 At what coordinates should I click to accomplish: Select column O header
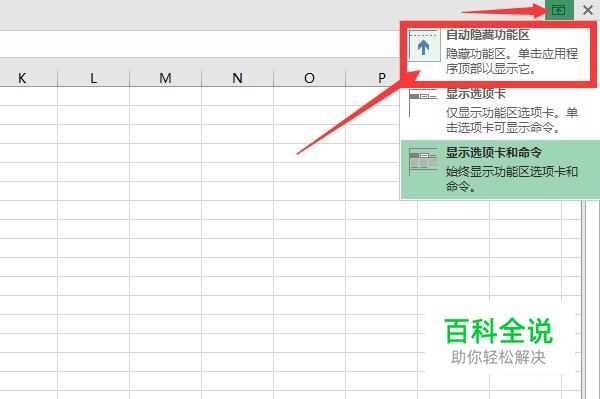tap(309, 78)
